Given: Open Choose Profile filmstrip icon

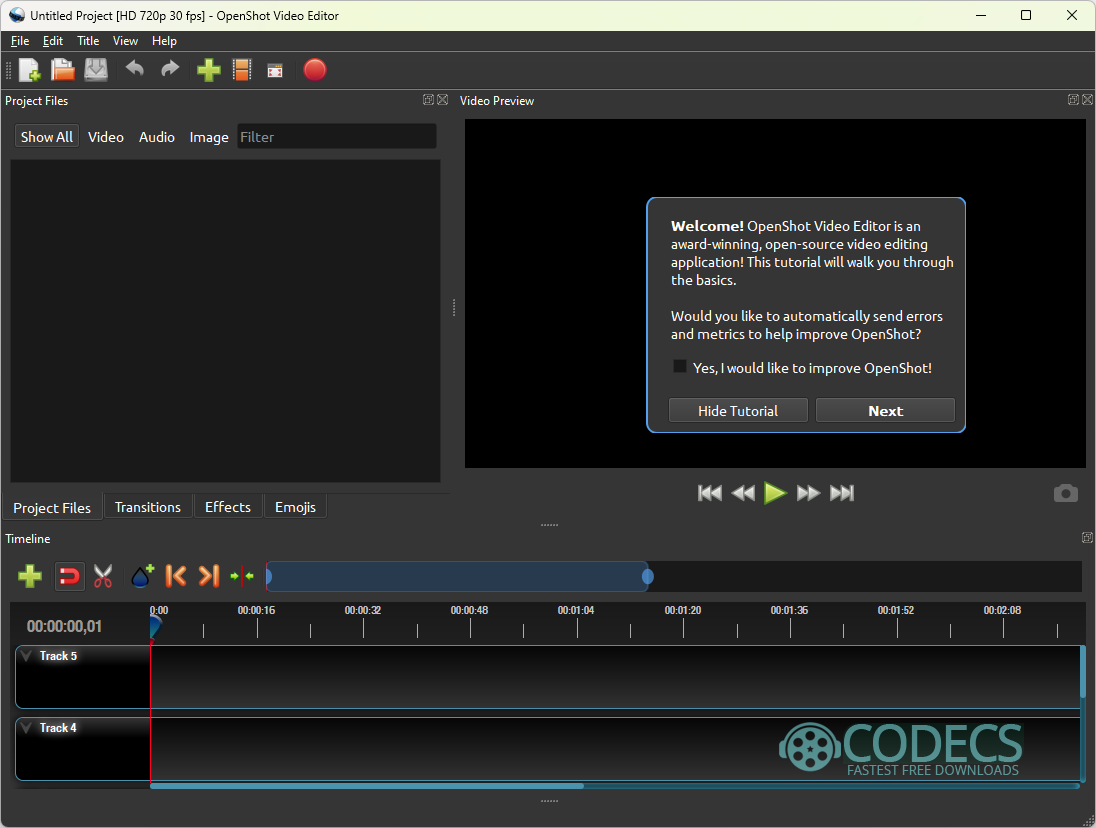Looking at the screenshot, I should pos(242,70).
